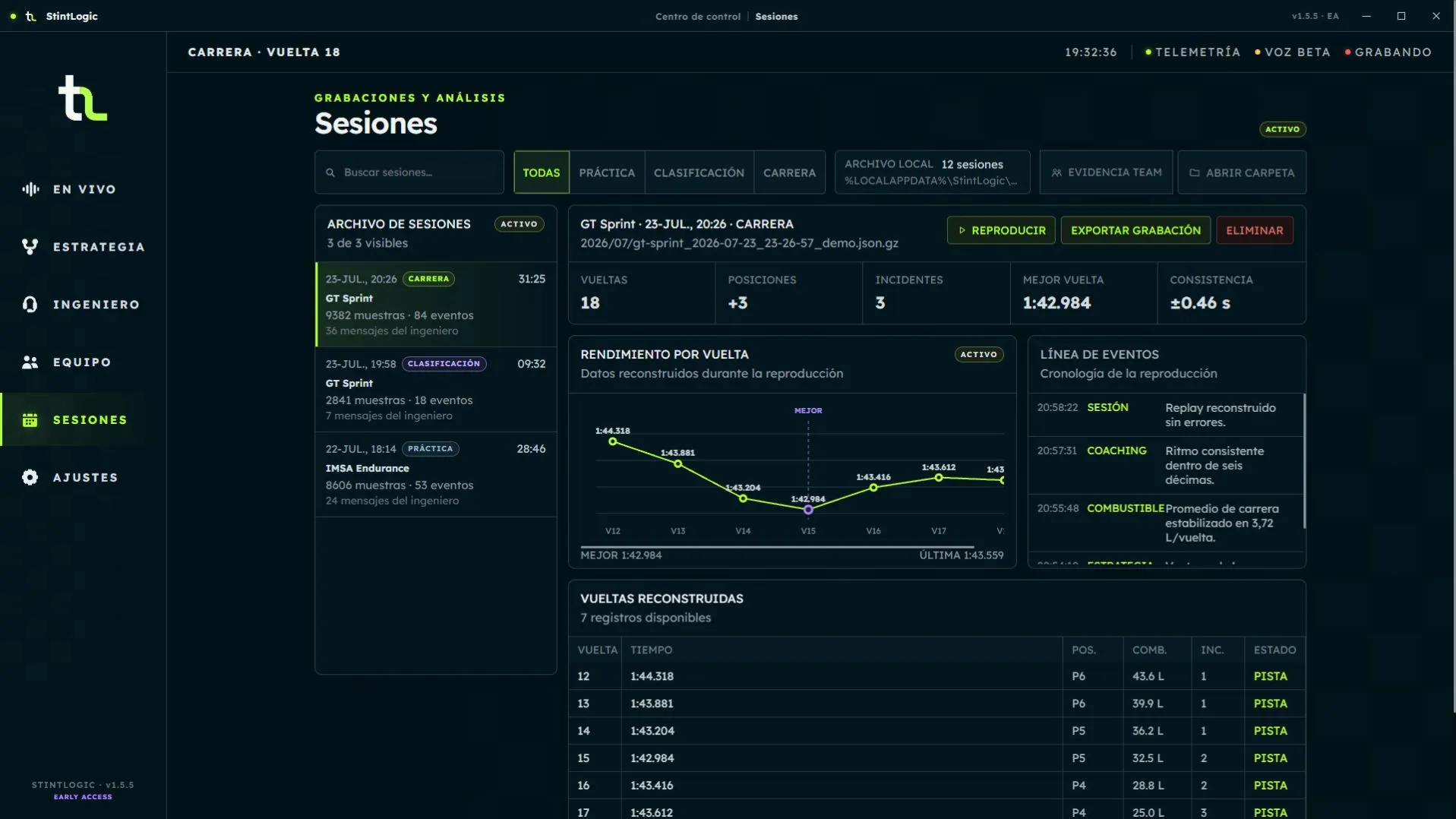Export the recording with Exportar Grabación

[x=1135, y=230]
